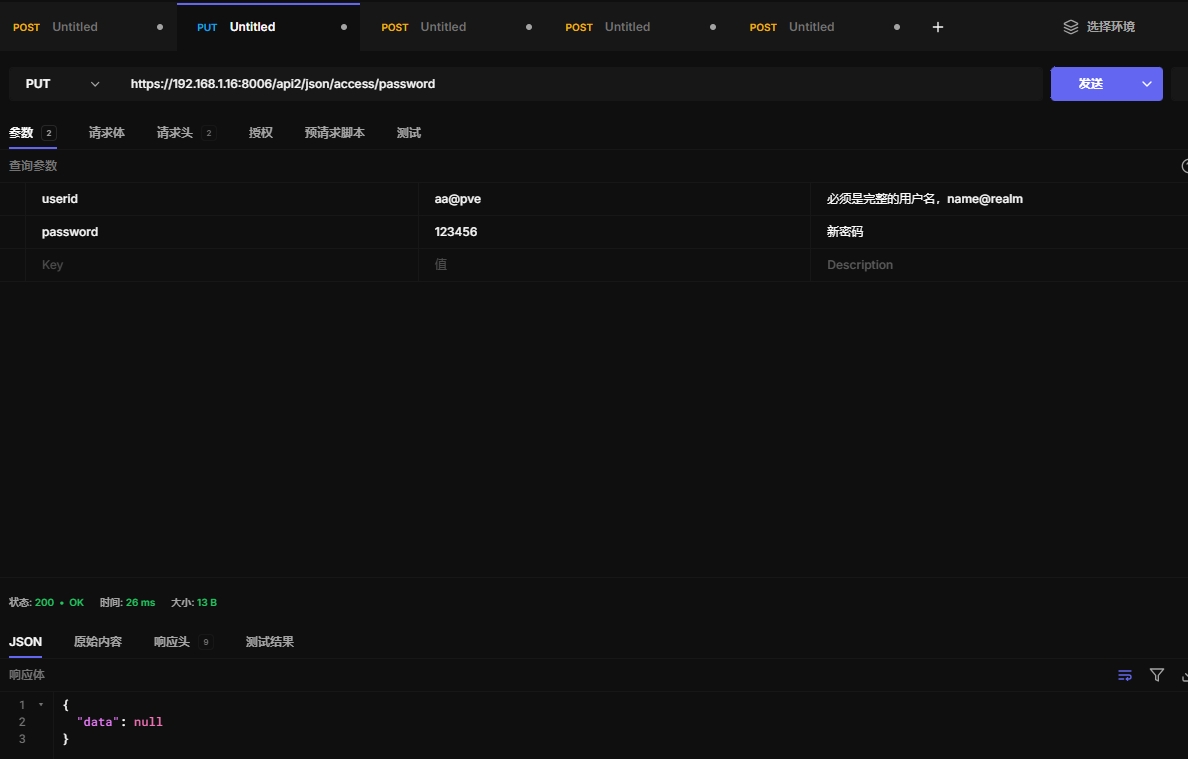Click the layers icon beside 选择环境
Viewport: 1188px width, 759px height.
[x=1071, y=27]
